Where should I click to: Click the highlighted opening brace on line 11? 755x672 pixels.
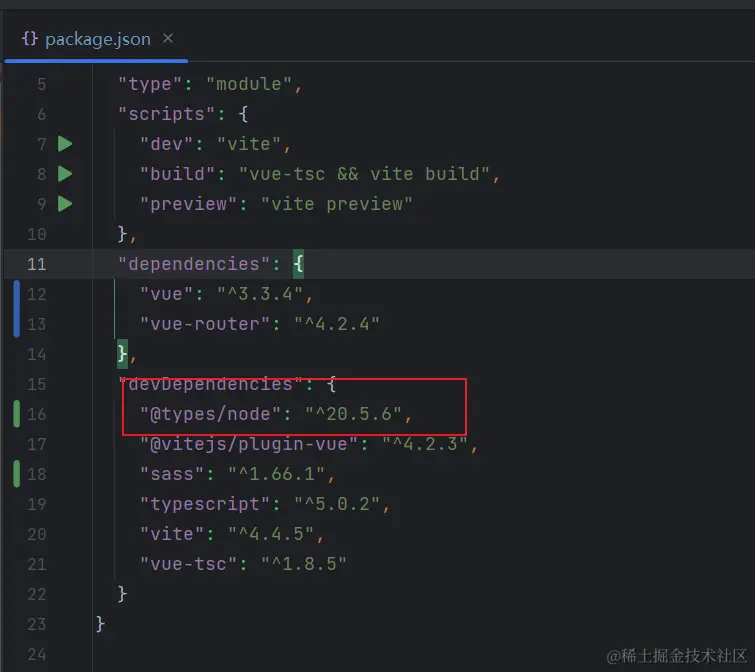point(299,264)
